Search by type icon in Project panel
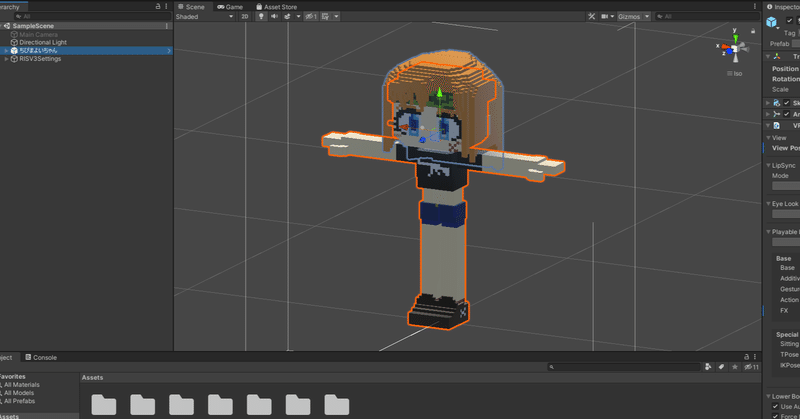800x419 pixels. tap(708, 366)
